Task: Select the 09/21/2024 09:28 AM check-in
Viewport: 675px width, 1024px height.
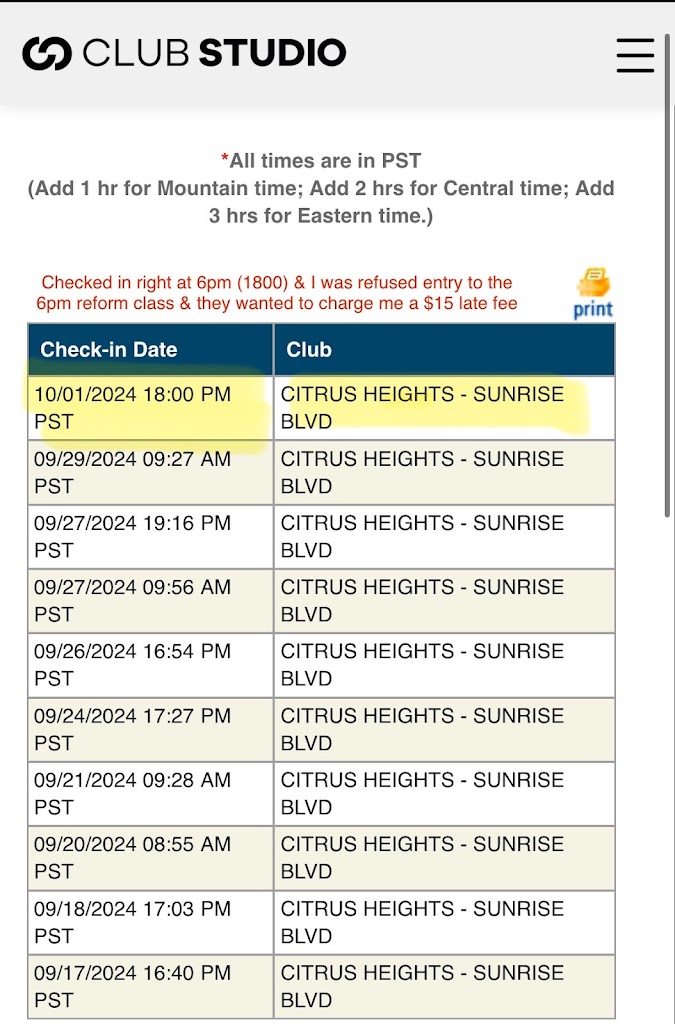Action: click(132, 793)
